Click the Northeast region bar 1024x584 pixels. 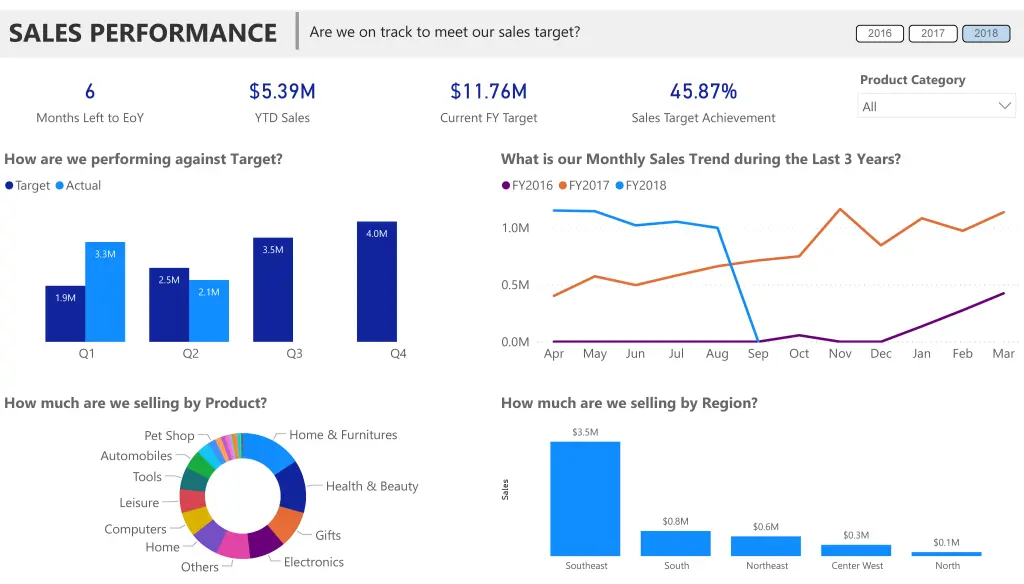point(766,546)
